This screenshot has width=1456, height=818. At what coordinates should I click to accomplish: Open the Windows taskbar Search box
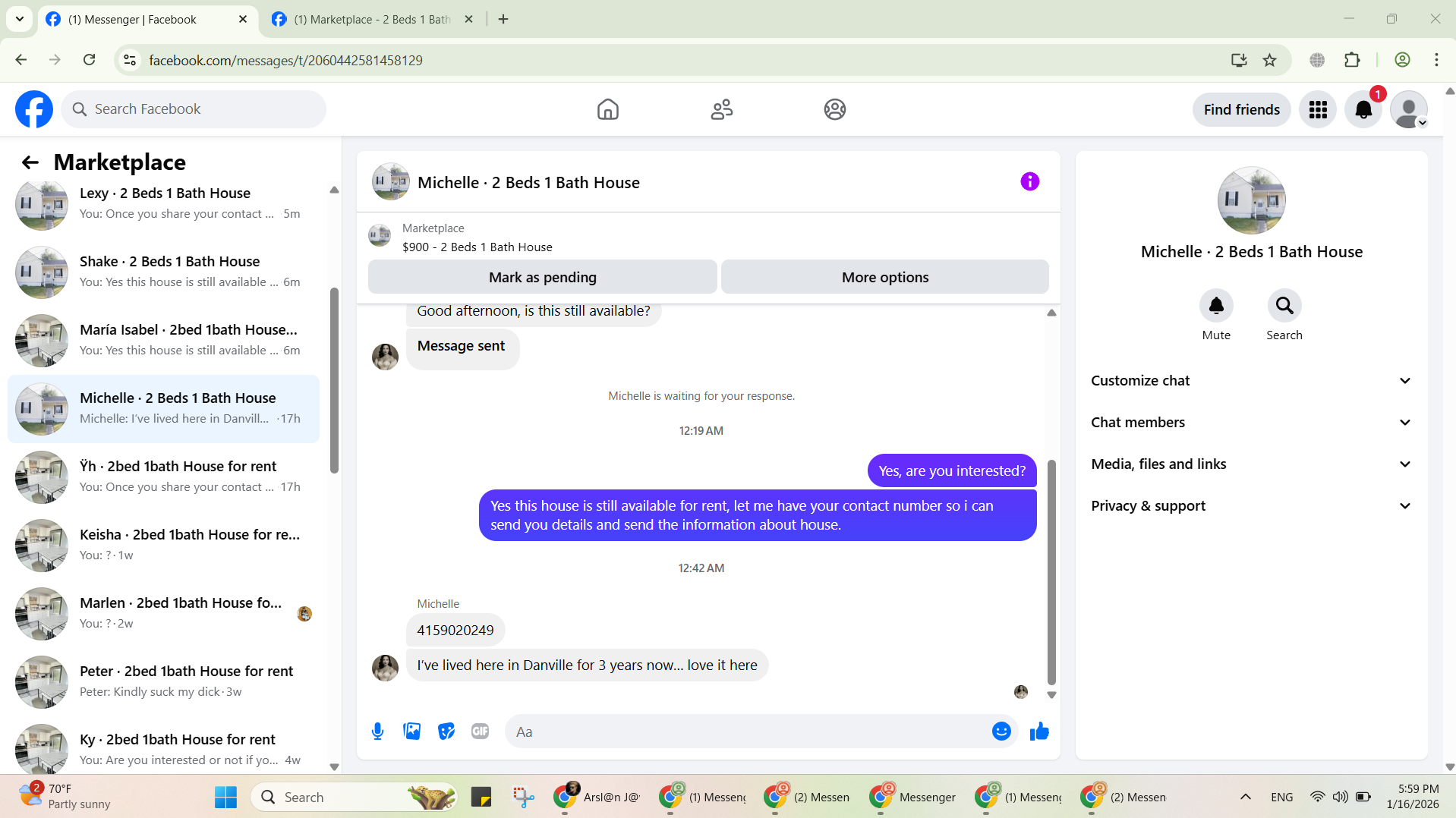(355, 798)
